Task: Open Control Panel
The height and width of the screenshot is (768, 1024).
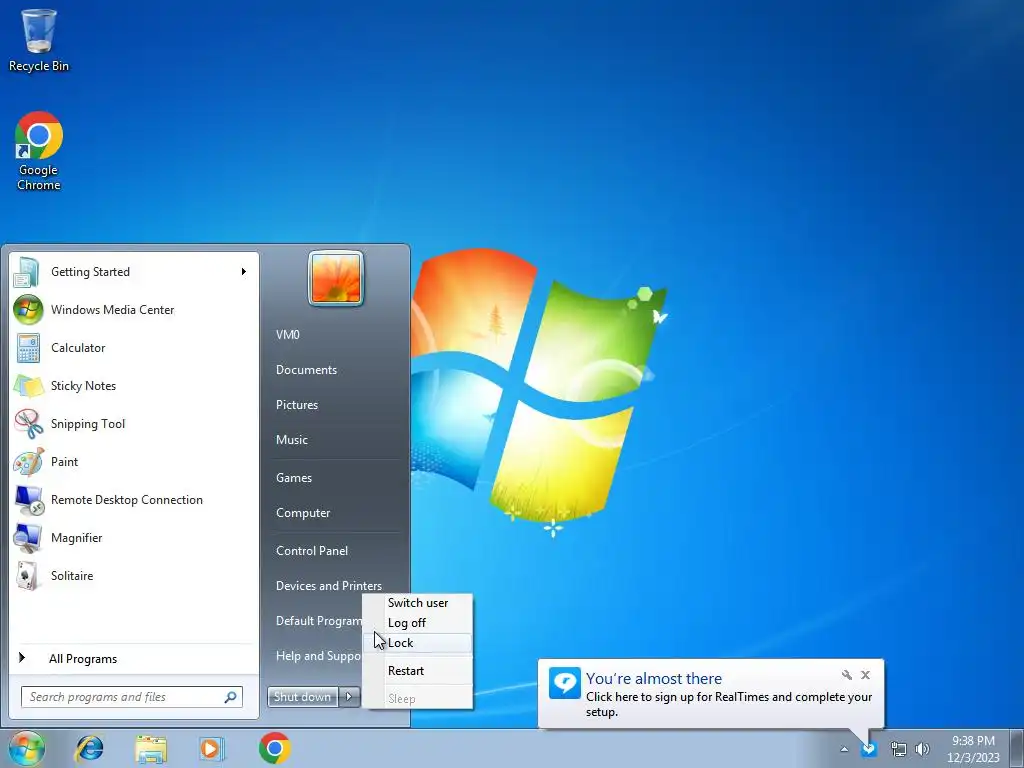Action: (x=312, y=551)
